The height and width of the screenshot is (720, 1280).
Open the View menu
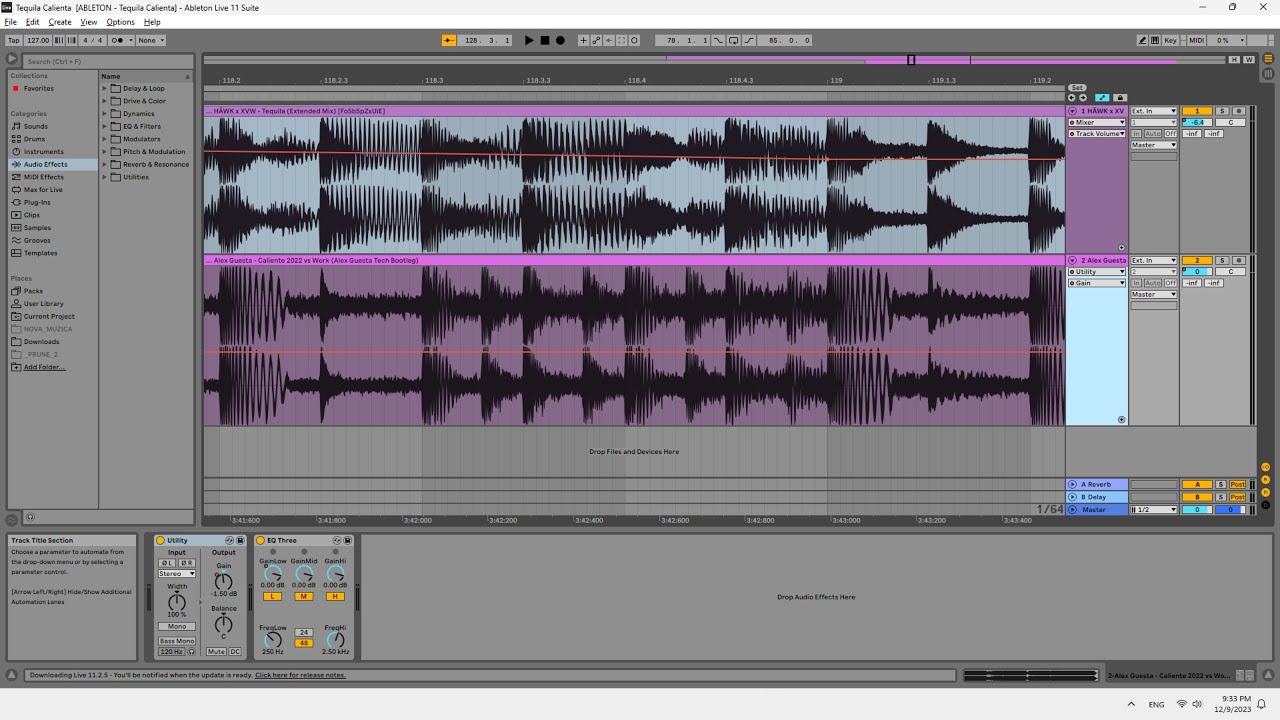pyautogui.click(x=89, y=22)
